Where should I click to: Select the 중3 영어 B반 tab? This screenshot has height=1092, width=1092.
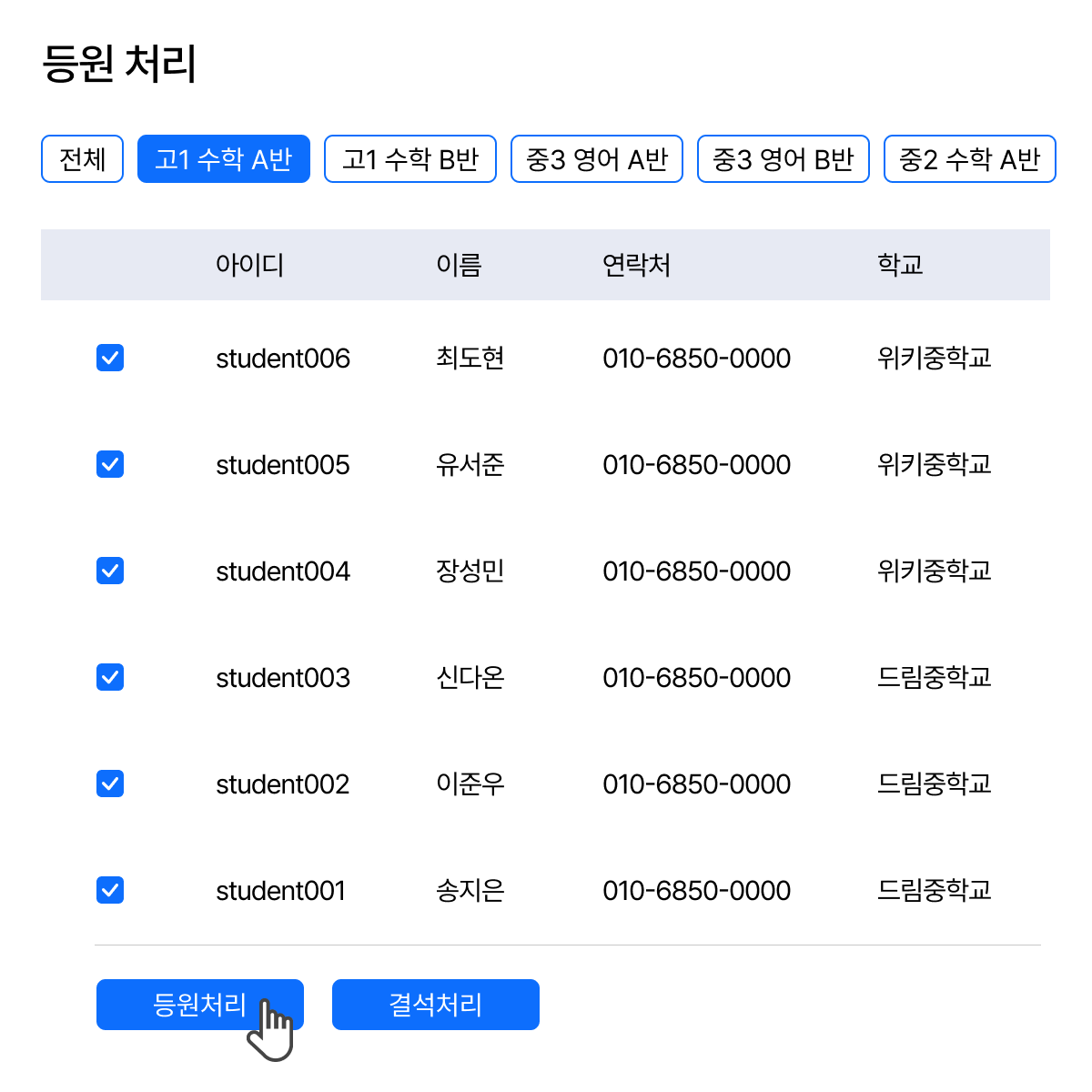784,159
